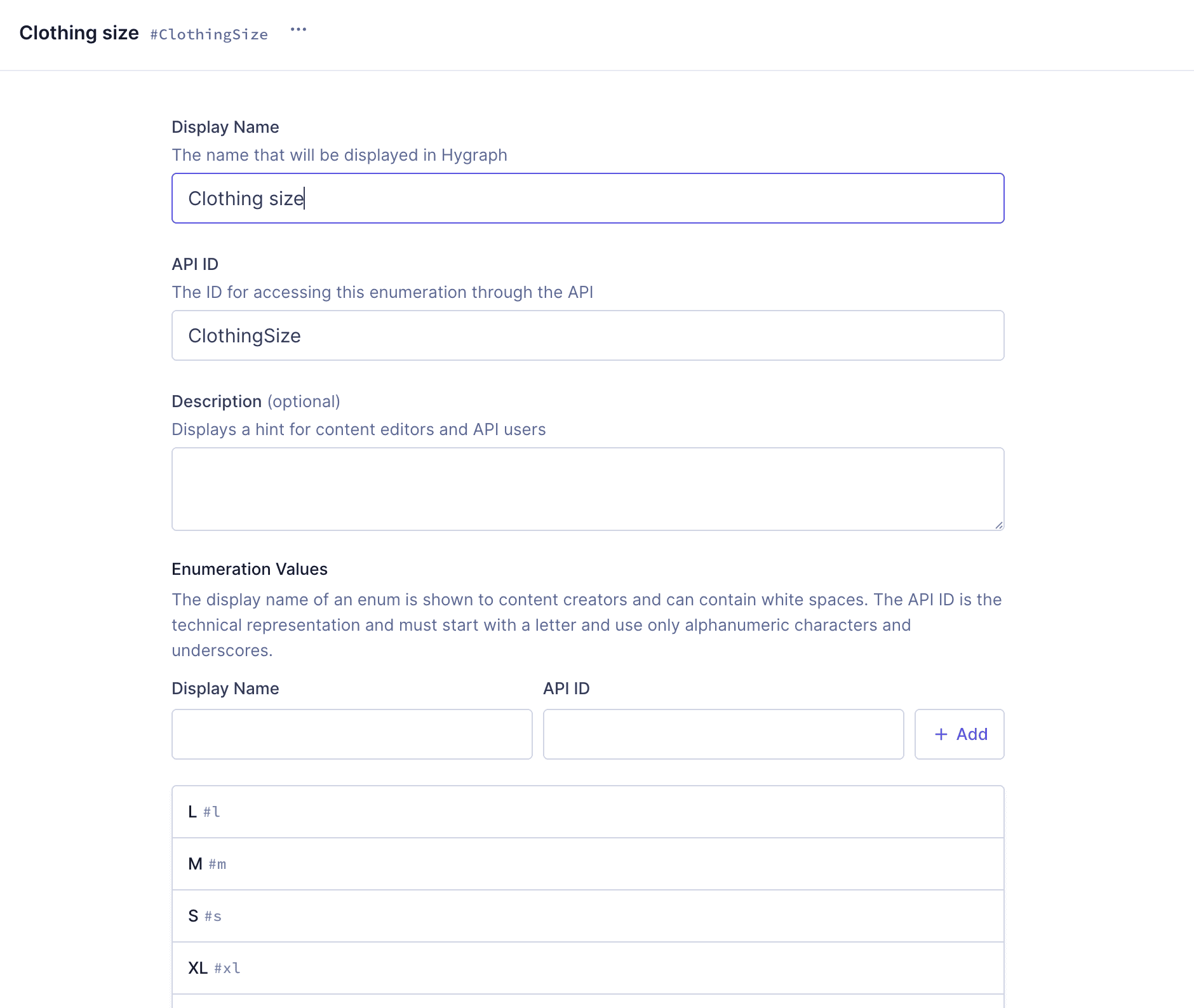Click the Add button to add an enumeration value
The image size is (1194, 1008).
[x=959, y=734]
